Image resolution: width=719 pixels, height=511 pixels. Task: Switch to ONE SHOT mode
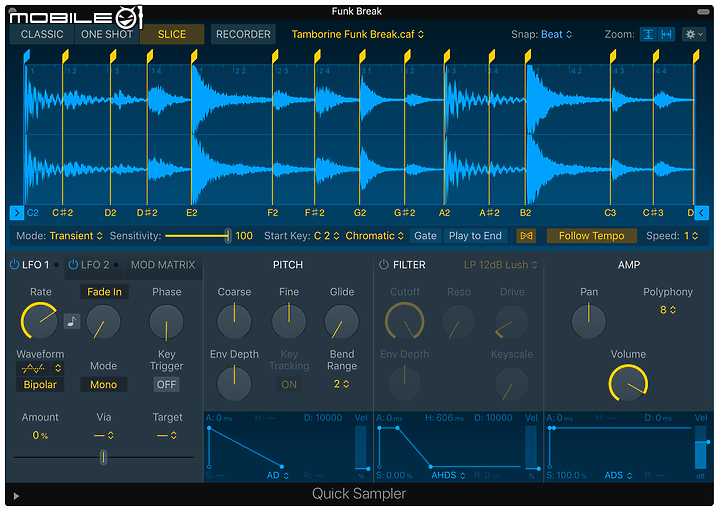tap(106, 34)
